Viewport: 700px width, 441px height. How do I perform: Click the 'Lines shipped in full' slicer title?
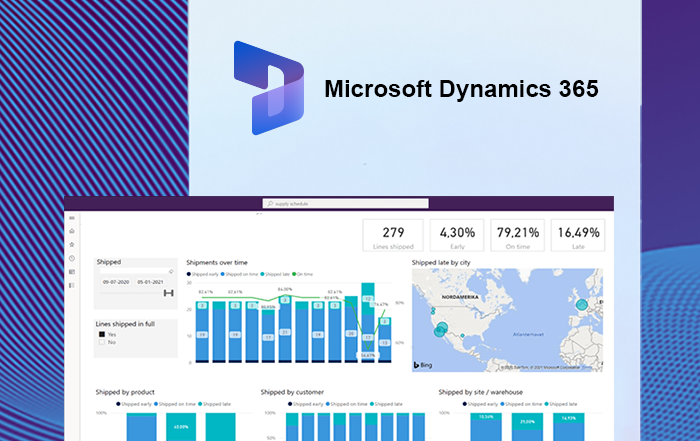coord(125,324)
